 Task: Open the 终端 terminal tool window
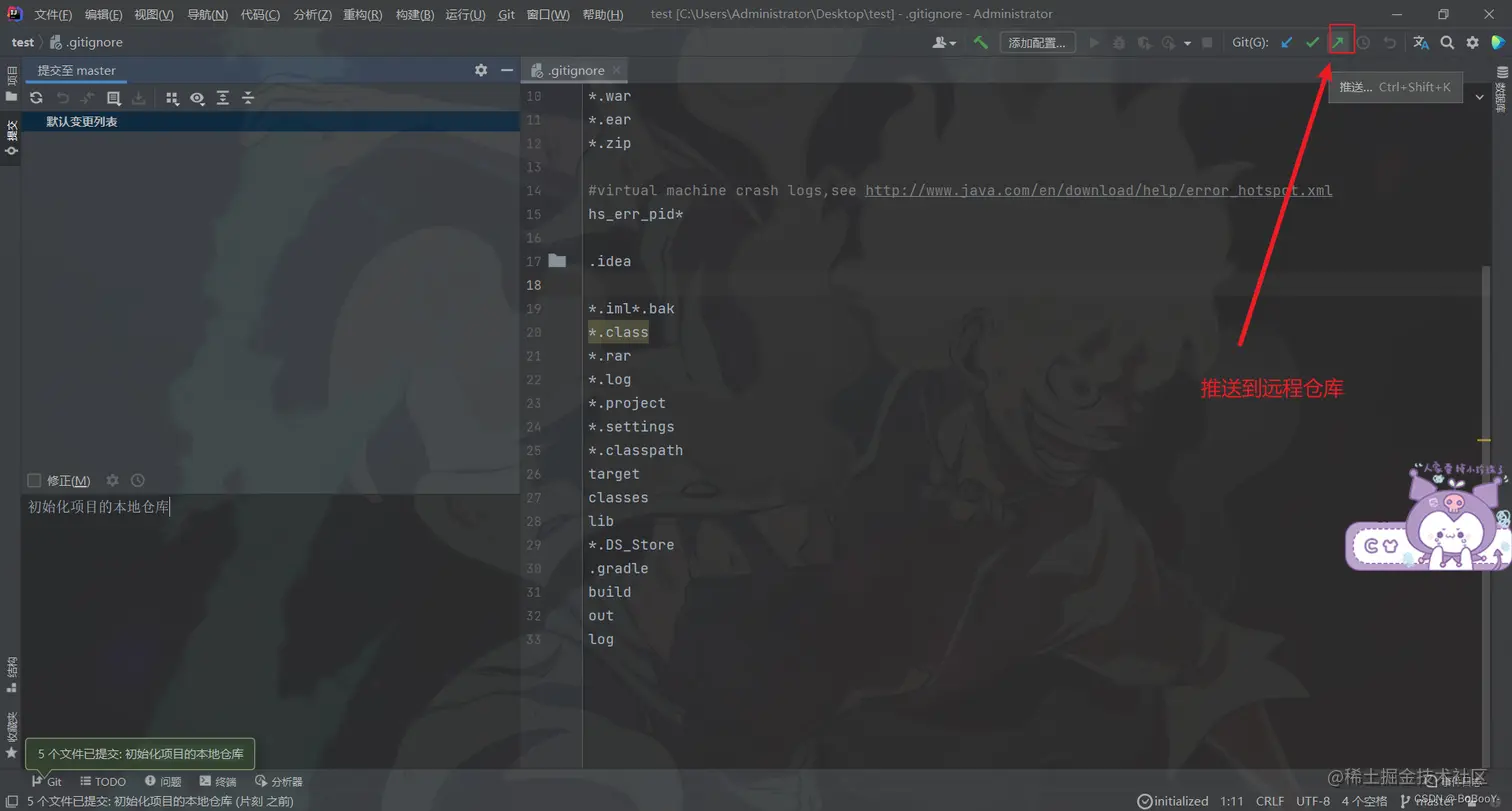(x=218, y=781)
